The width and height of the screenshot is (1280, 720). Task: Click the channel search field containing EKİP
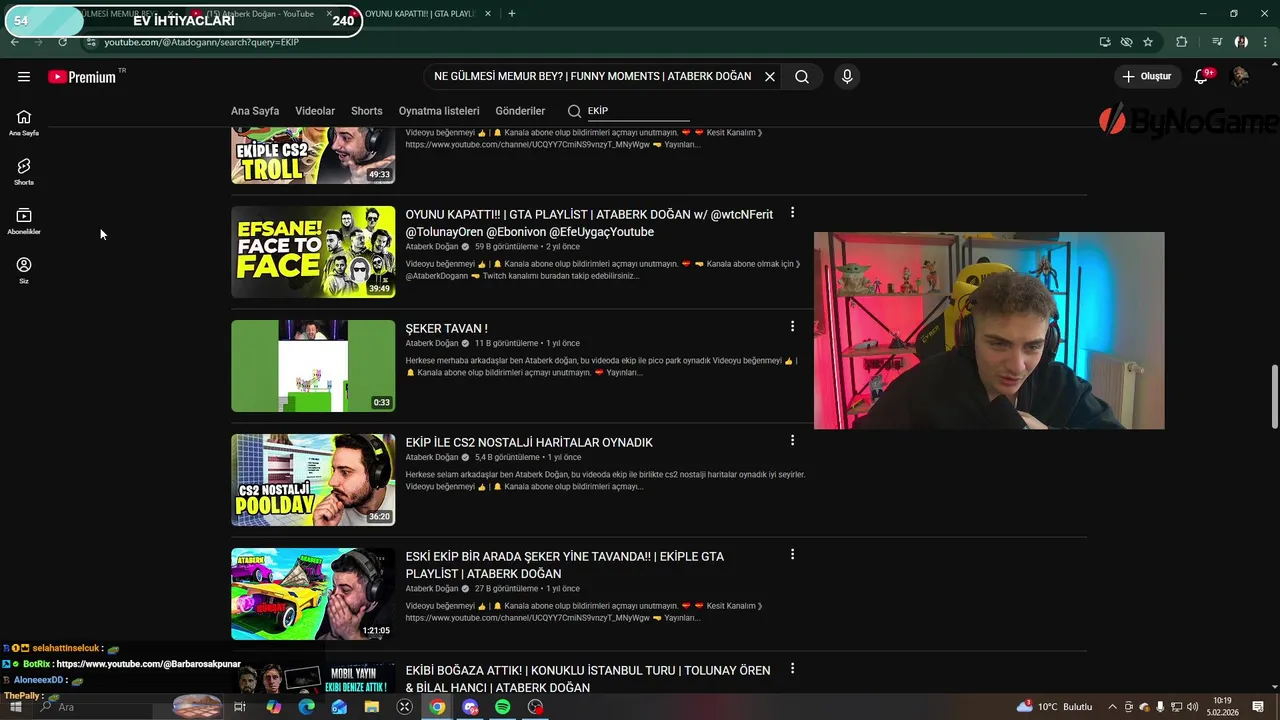tap(638, 111)
